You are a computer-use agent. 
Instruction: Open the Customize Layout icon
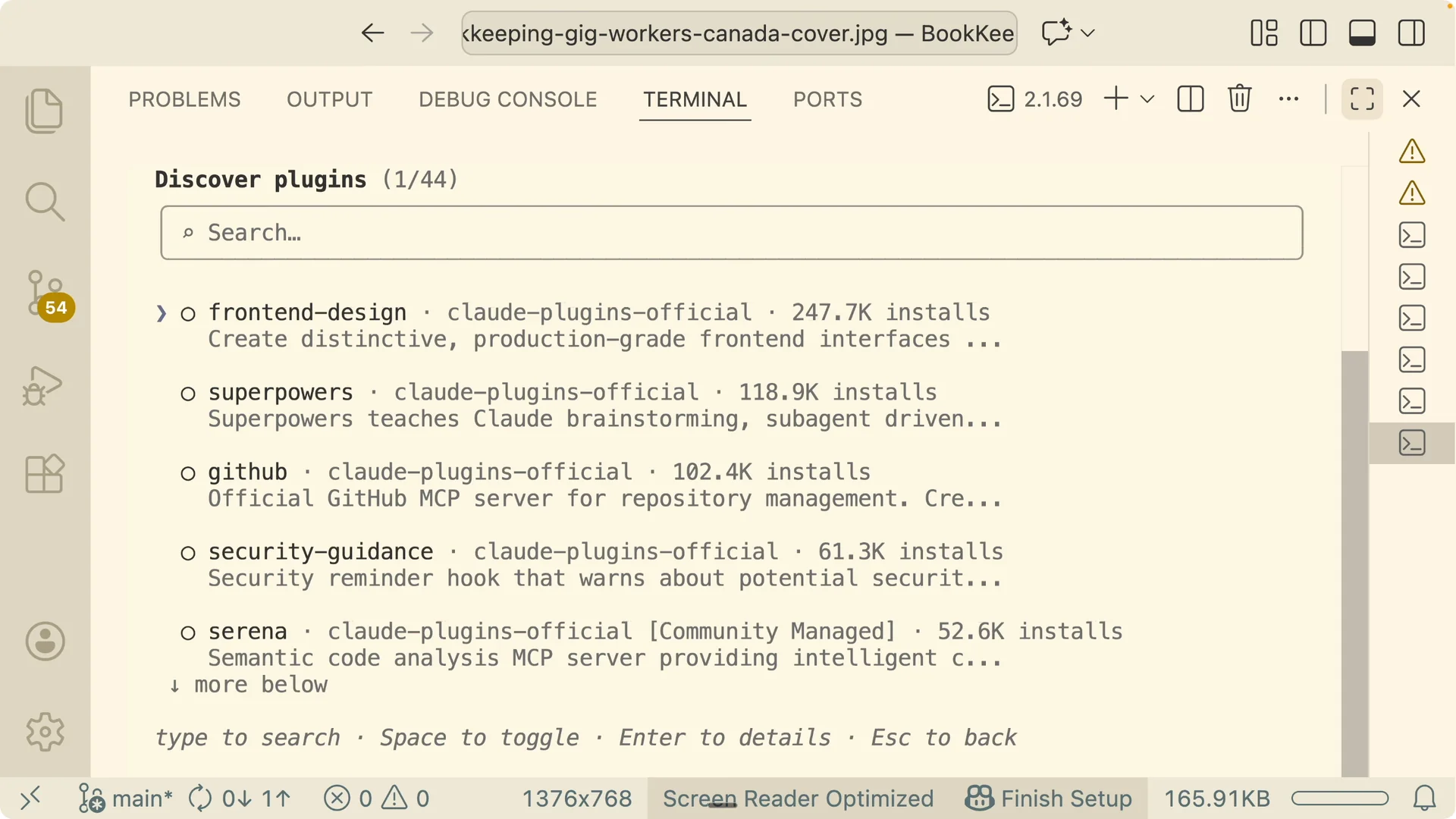[1264, 33]
